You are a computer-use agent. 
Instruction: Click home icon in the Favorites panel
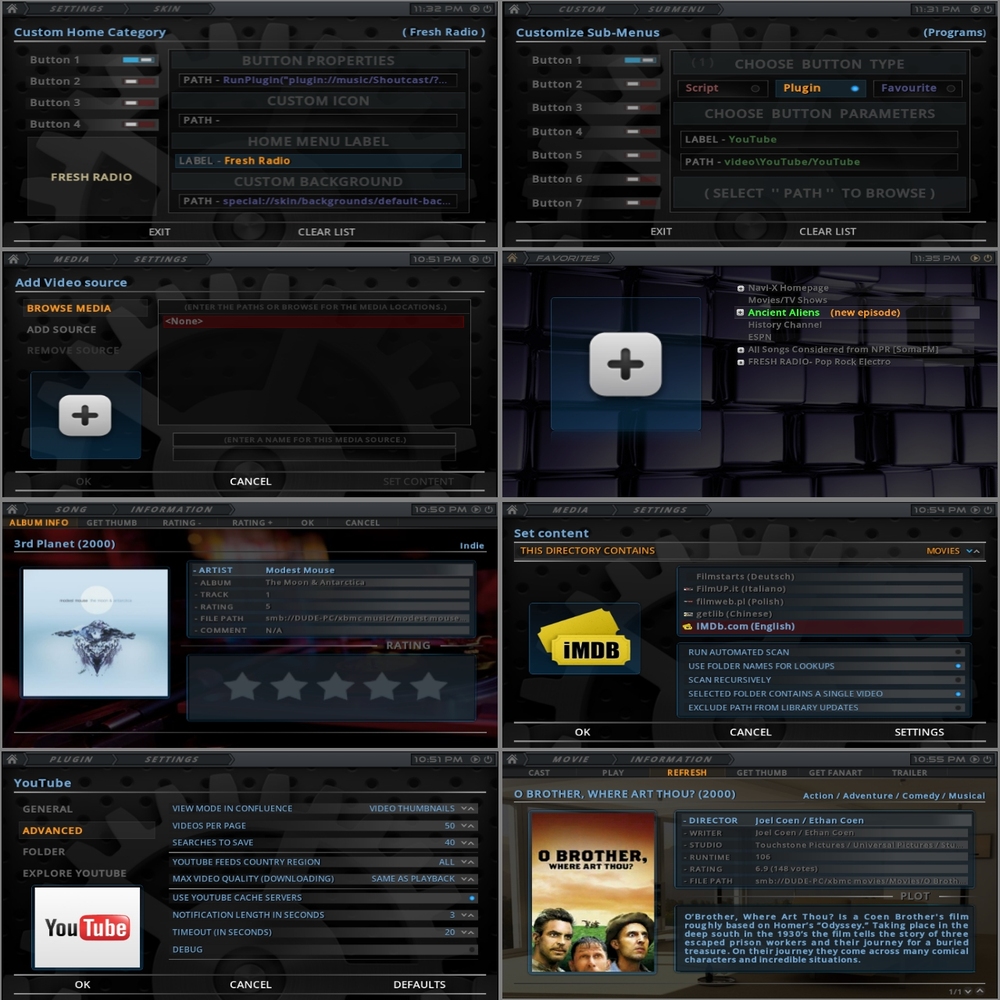tap(512, 258)
